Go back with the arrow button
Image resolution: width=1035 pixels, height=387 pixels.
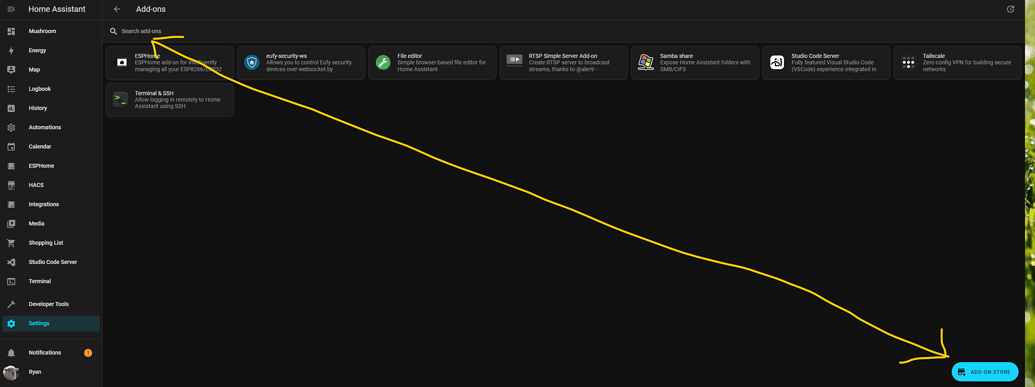[x=117, y=9]
